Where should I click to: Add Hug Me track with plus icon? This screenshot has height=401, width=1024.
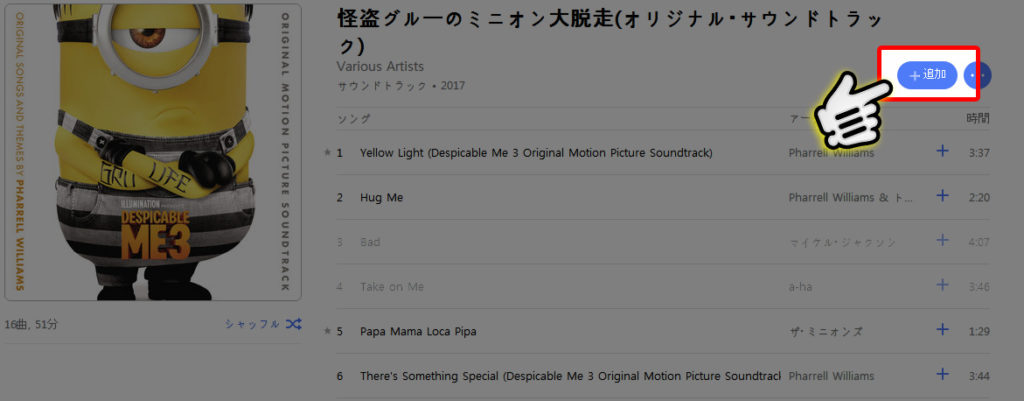tap(942, 195)
